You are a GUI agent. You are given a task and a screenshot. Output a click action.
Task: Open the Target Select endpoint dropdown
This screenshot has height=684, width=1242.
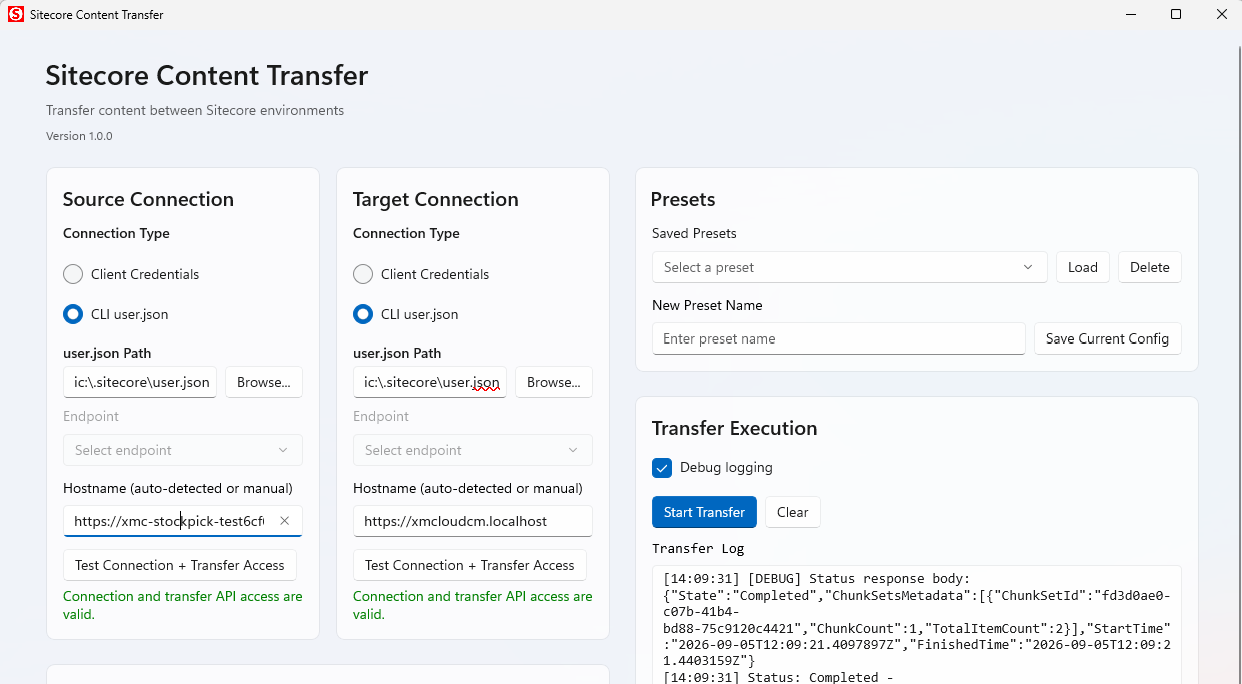[x=473, y=450]
